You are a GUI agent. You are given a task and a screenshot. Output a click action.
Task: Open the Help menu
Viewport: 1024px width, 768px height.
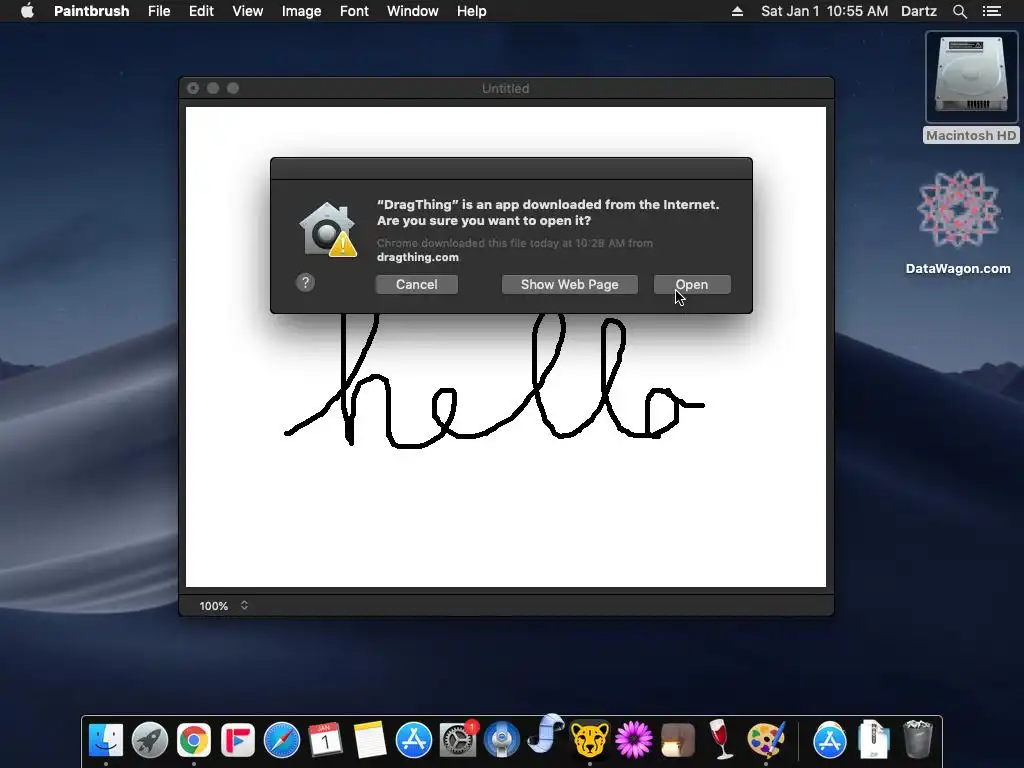(x=472, y=11)
